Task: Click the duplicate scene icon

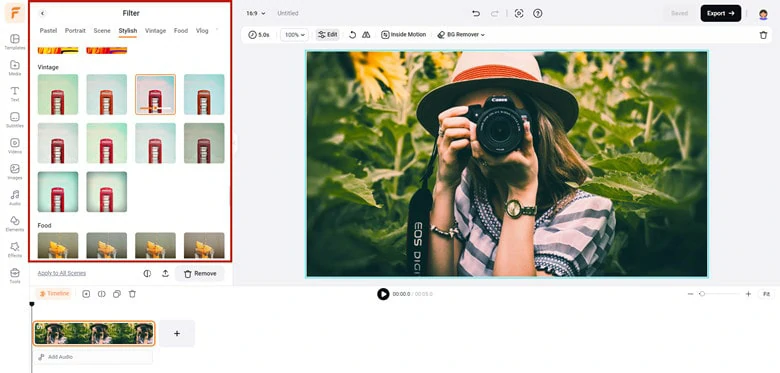Action: coord(117,294)
